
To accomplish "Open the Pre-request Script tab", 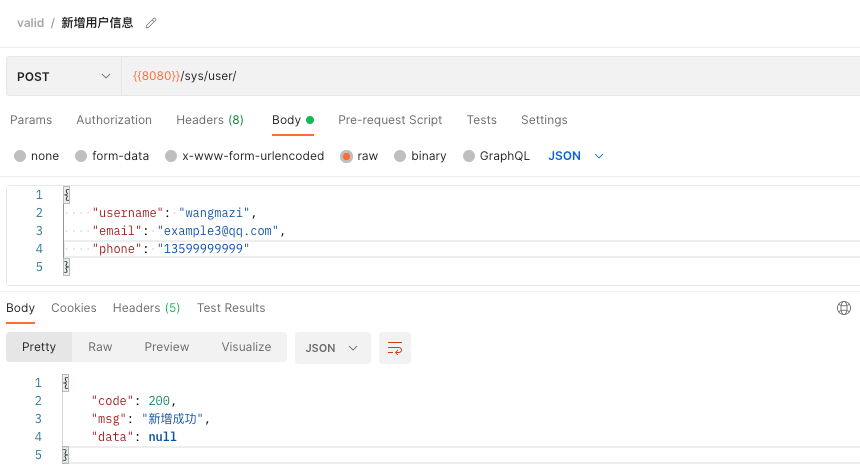I will [390, 120].
